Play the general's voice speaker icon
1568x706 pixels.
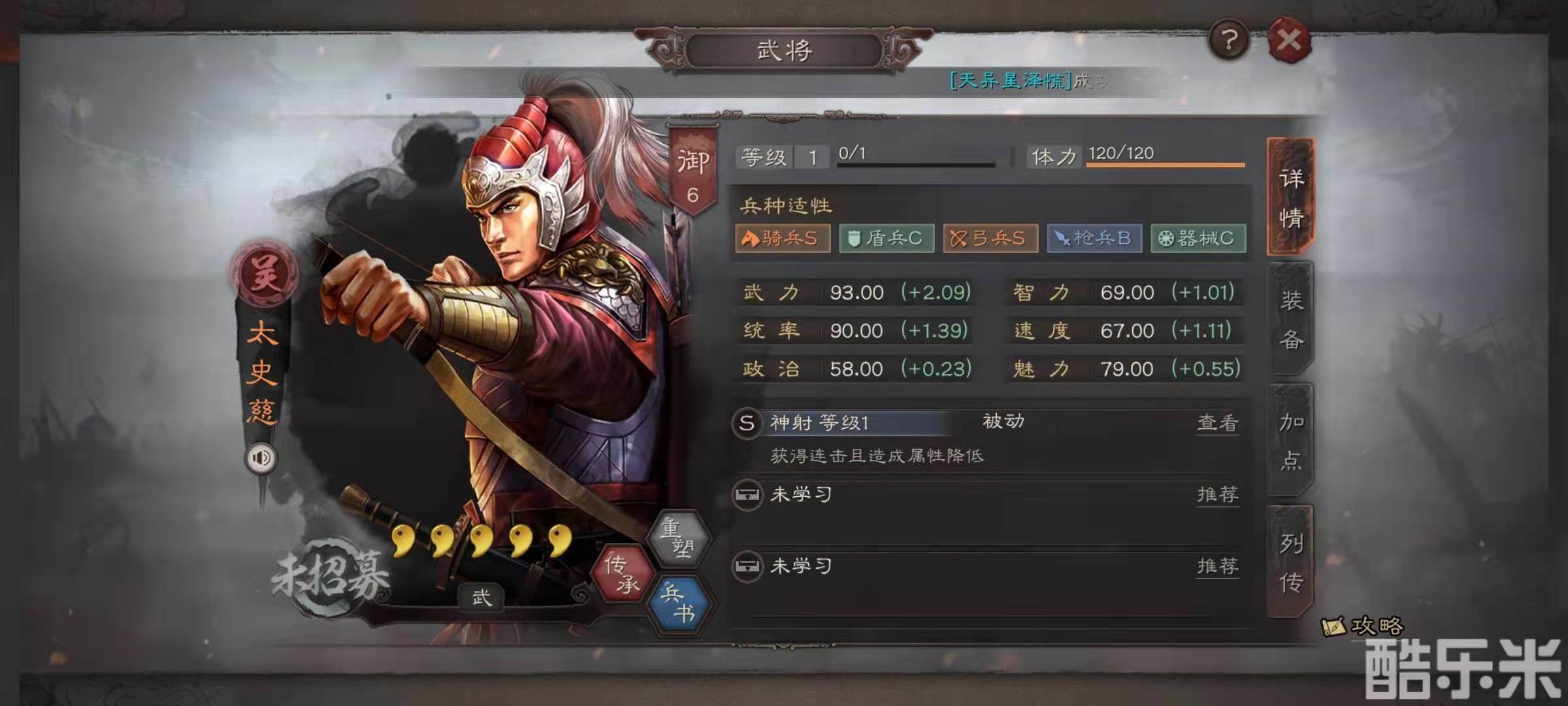click(261, 458)
